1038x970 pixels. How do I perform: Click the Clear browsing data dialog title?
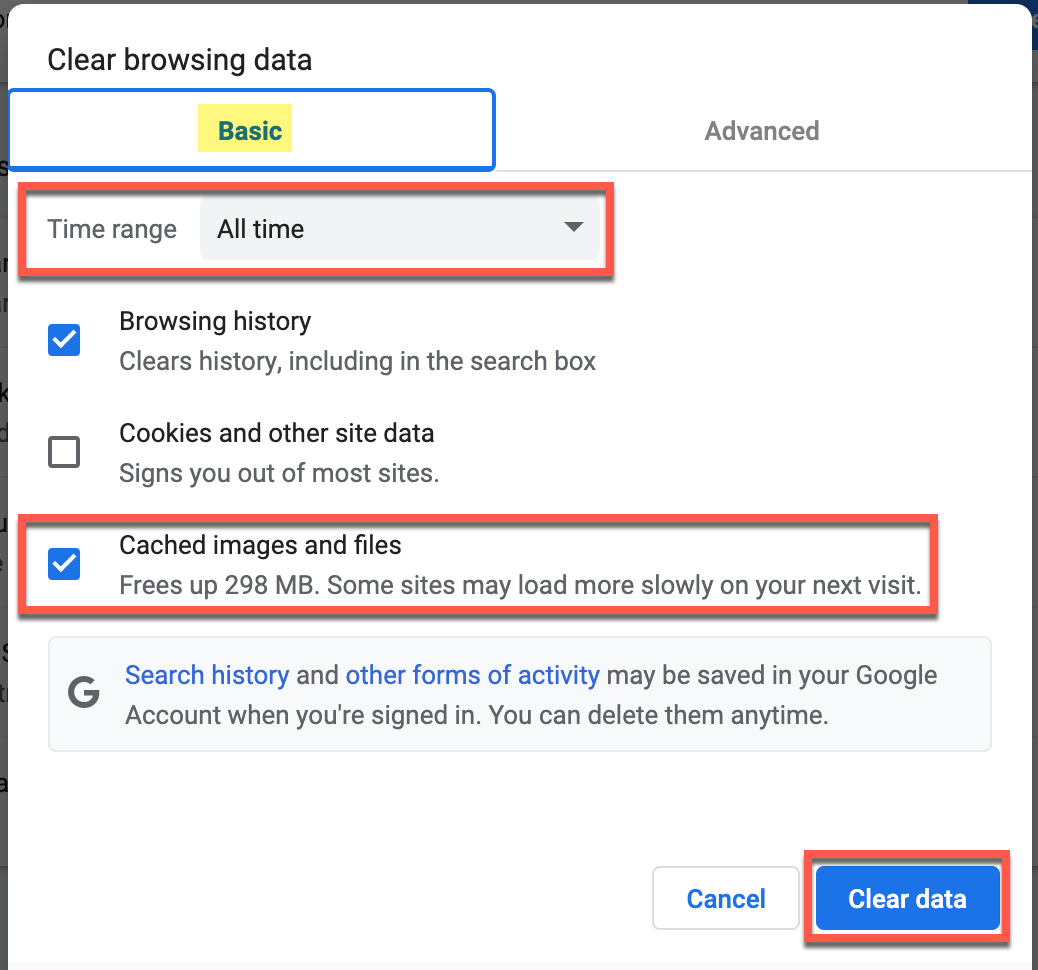[x=179, y=60]
